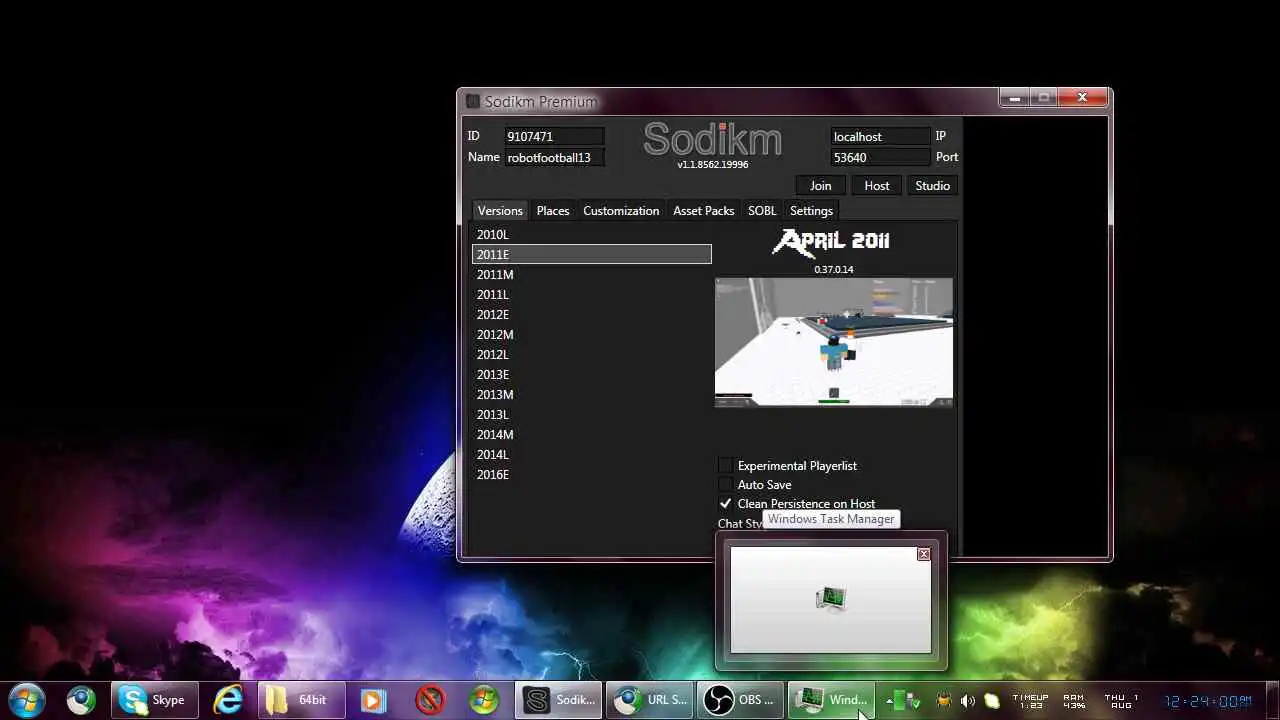The height and width of the screenshot is (720, 1280).
Task: Click the Windows Task Manager preview thumbnail
Action: (831, 600)
